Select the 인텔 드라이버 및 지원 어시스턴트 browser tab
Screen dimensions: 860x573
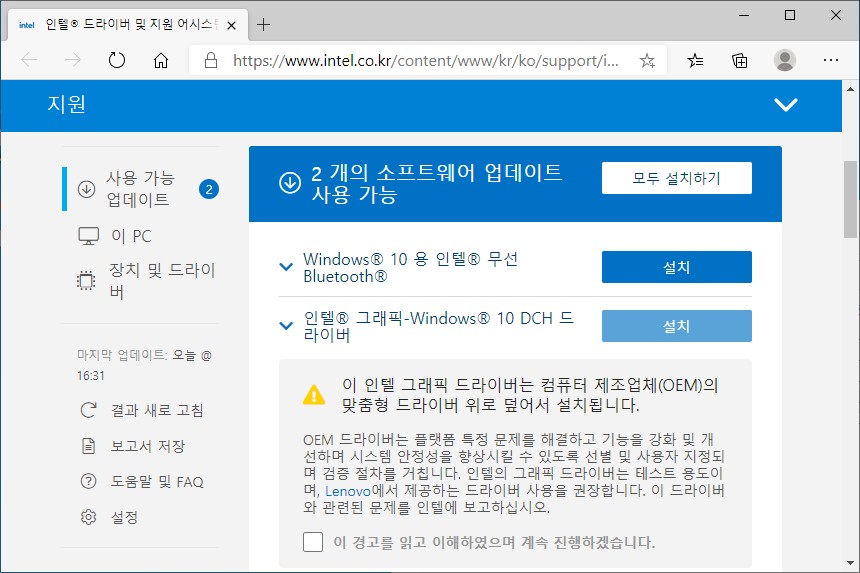tap(128, 25)
